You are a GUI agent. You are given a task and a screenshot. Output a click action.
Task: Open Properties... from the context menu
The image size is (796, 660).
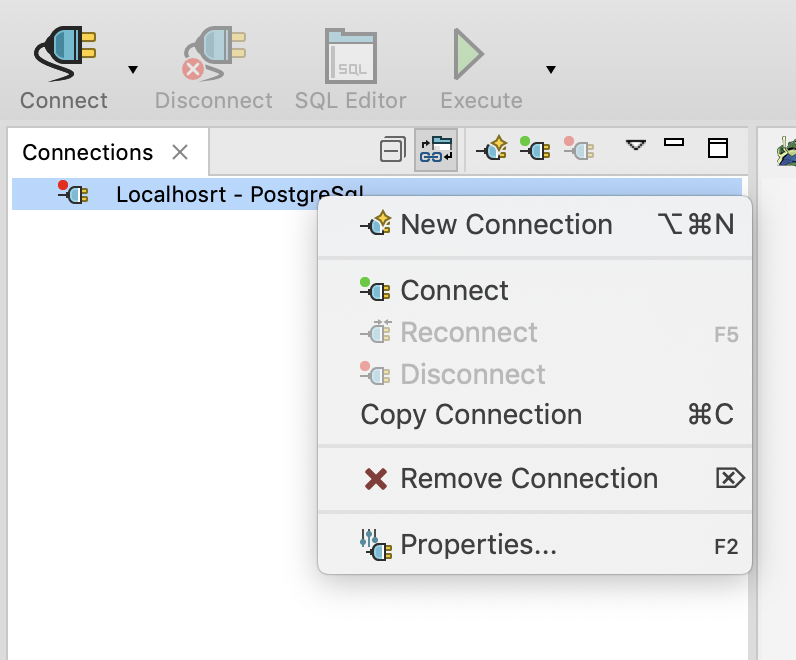478,545
